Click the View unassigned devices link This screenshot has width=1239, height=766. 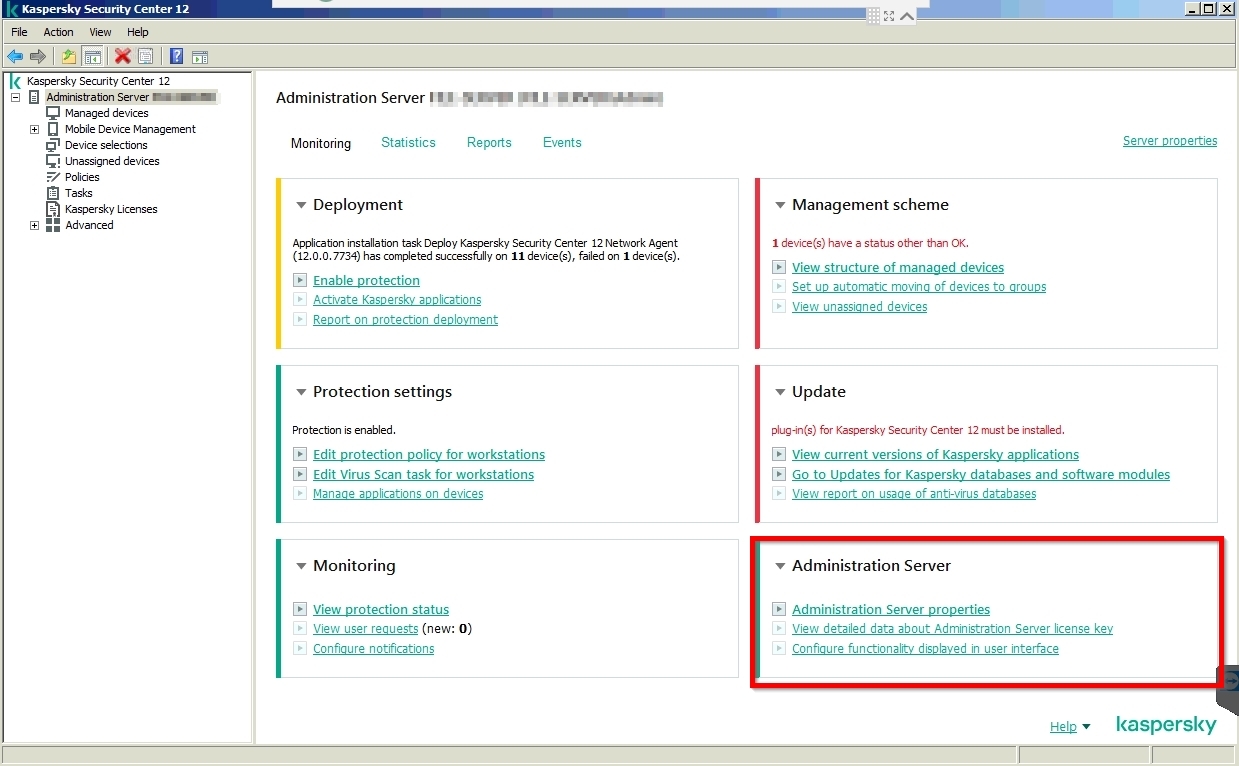[859, 307]
